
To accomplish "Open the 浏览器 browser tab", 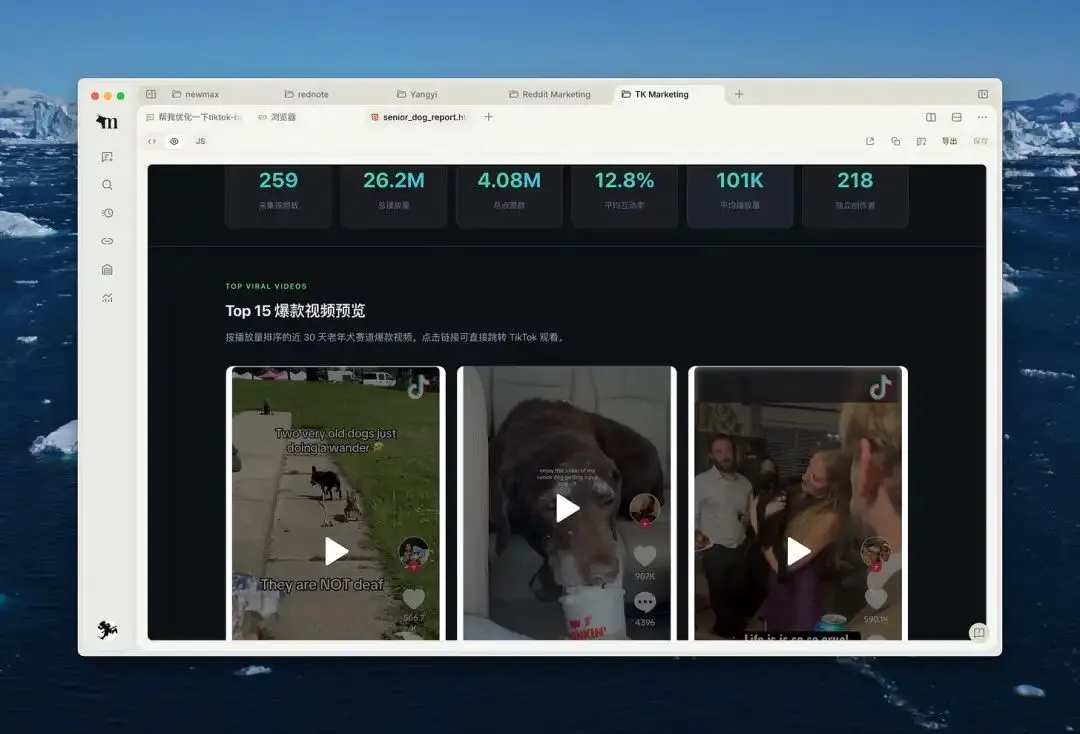I will [x=277, y=117].
